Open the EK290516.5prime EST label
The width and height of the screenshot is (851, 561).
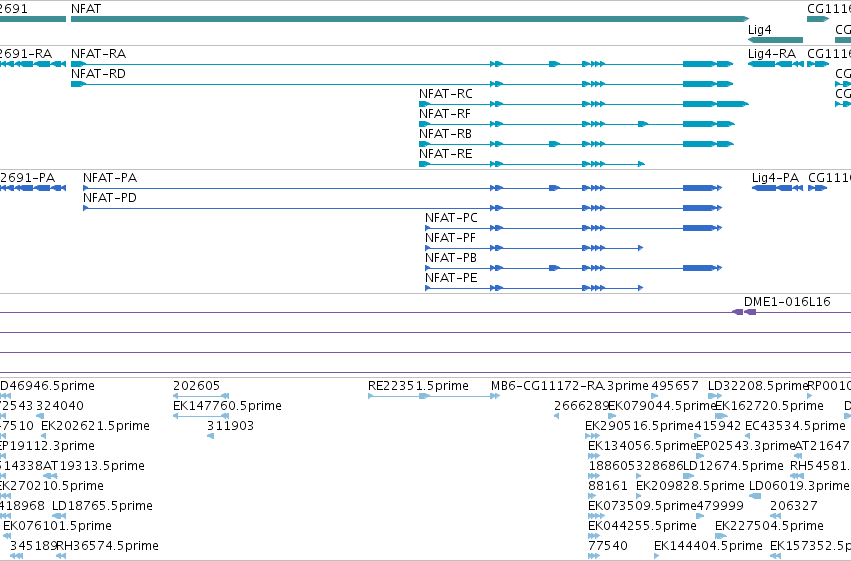[639, 426]
